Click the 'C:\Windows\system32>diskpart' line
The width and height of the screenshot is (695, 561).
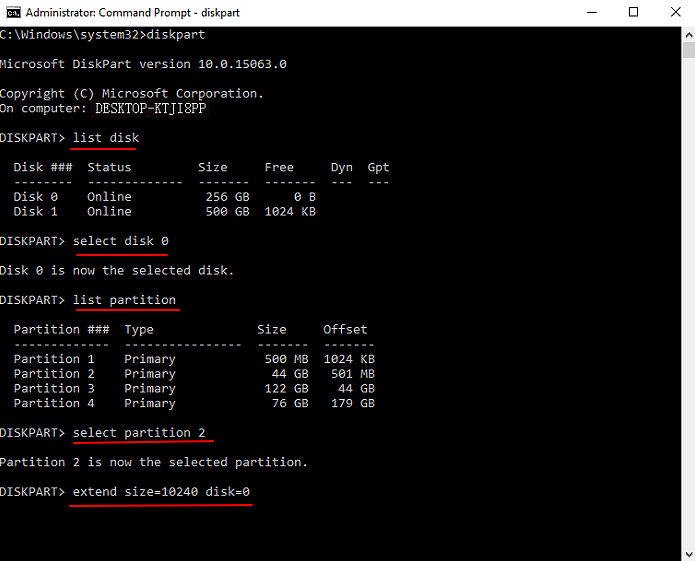[102, 35]
